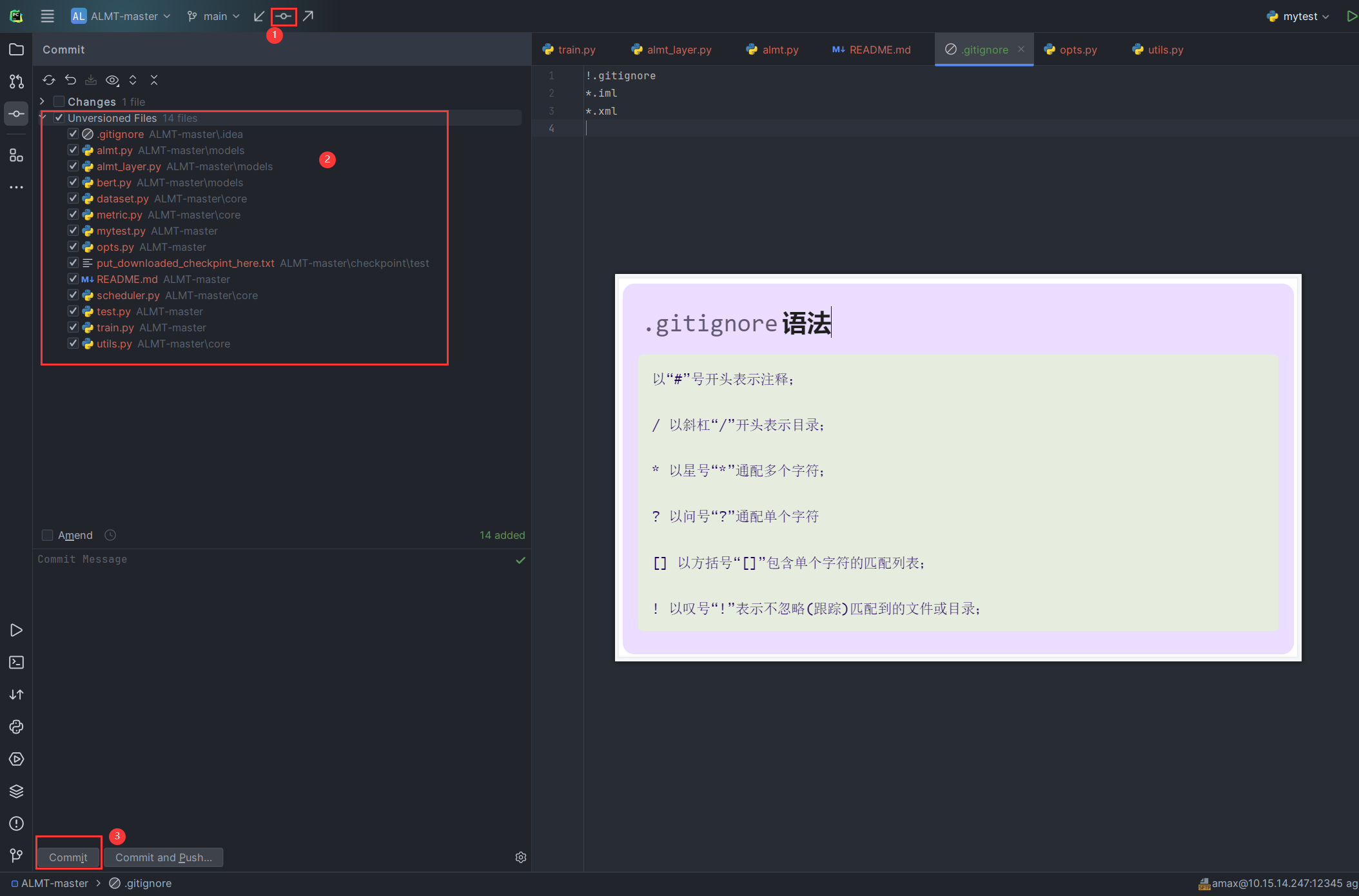Screen dimensions: 1359x896
Task: Open the mytest run configuration dropdown
Action: click(1298, 16)
